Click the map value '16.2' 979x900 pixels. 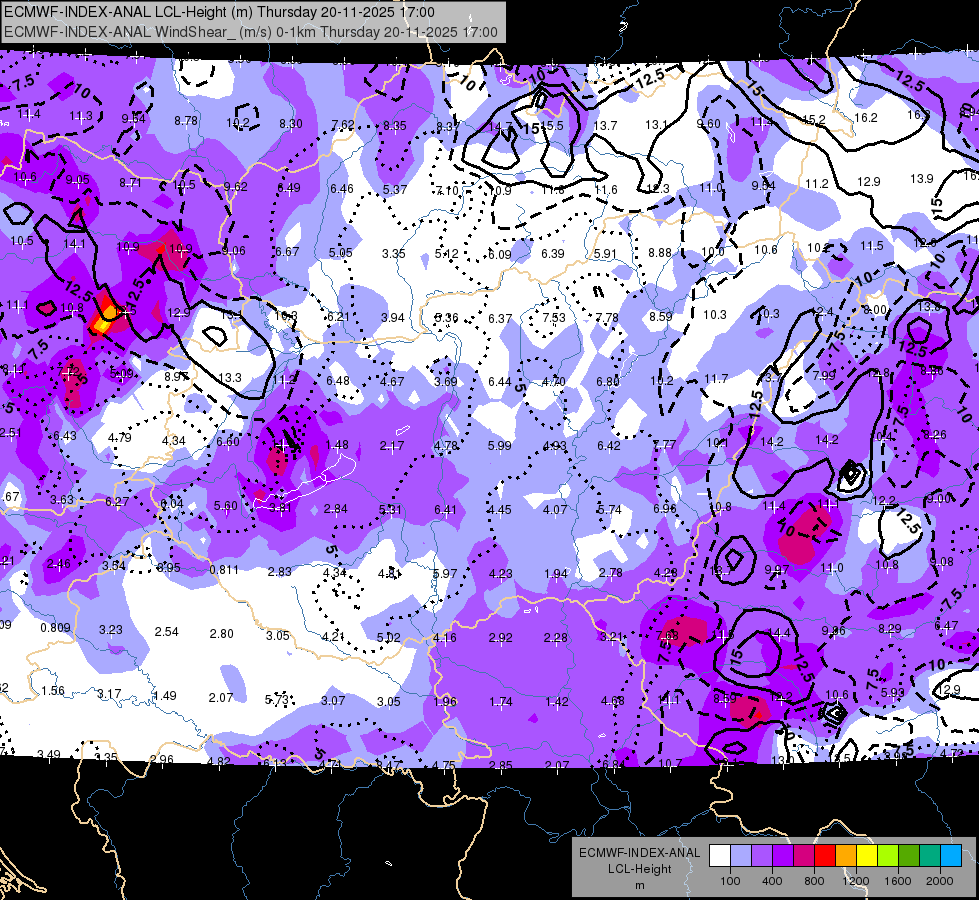pyautogui.click(x=866, y=117)
